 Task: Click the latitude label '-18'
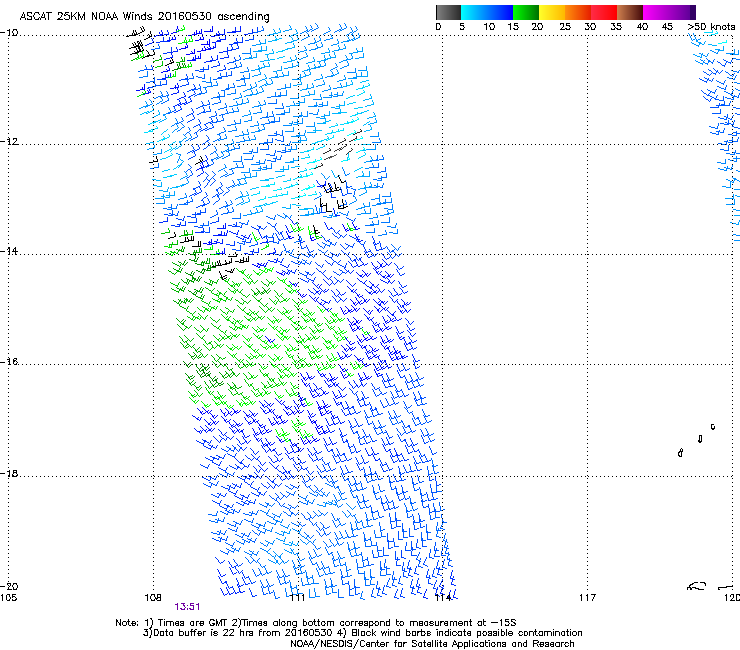click(x=9, y=473)
